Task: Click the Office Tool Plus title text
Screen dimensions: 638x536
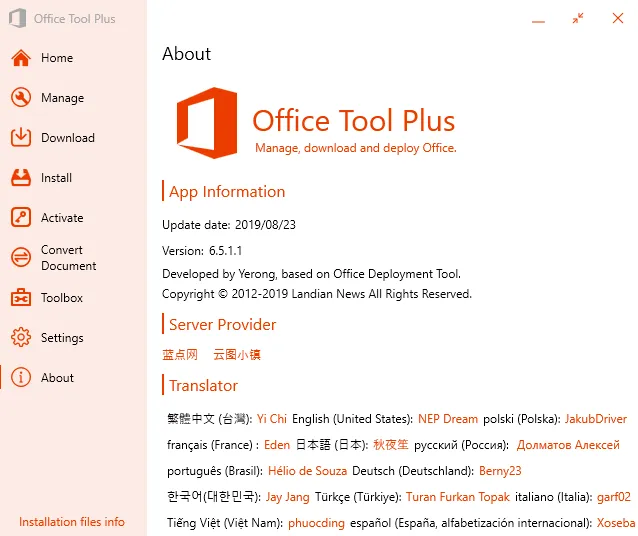Action: (354, 121)
